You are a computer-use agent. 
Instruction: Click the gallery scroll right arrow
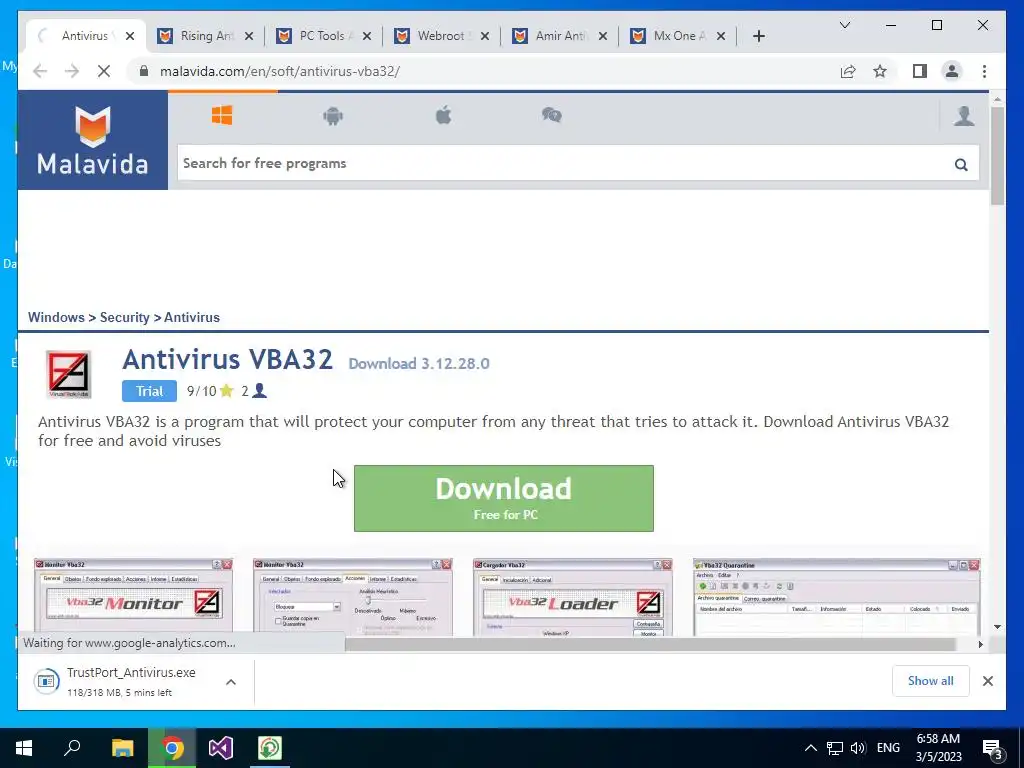pos(980,645)
